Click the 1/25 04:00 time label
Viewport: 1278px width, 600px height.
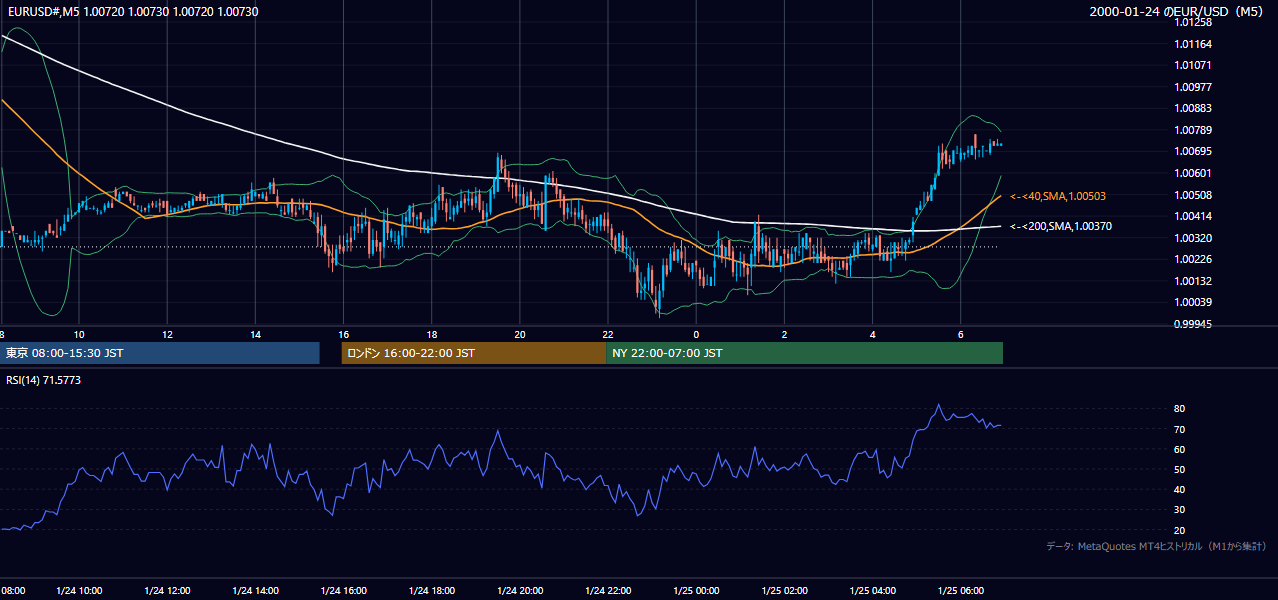click(873, 590)
